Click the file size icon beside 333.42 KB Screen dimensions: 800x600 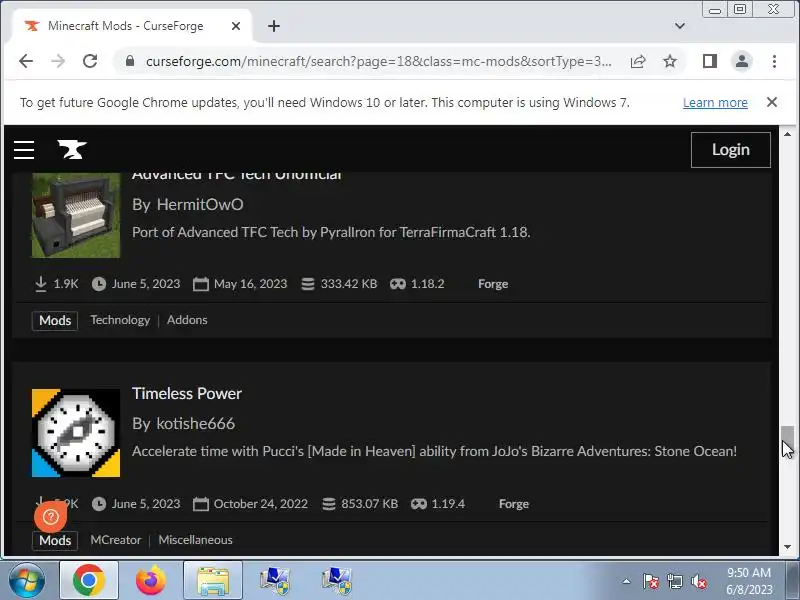pyautogui.click(x=308, y=284)
